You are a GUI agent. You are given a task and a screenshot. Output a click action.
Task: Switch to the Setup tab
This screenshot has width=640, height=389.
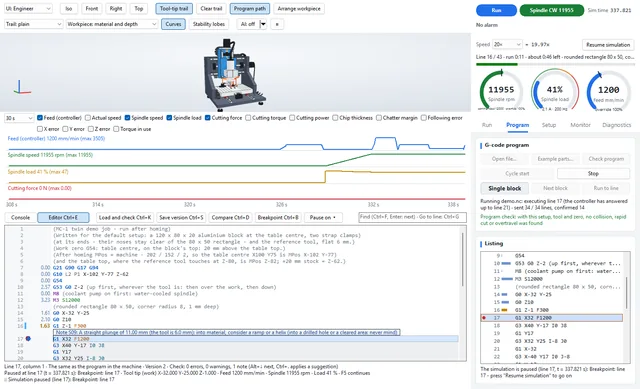[549, 125]
